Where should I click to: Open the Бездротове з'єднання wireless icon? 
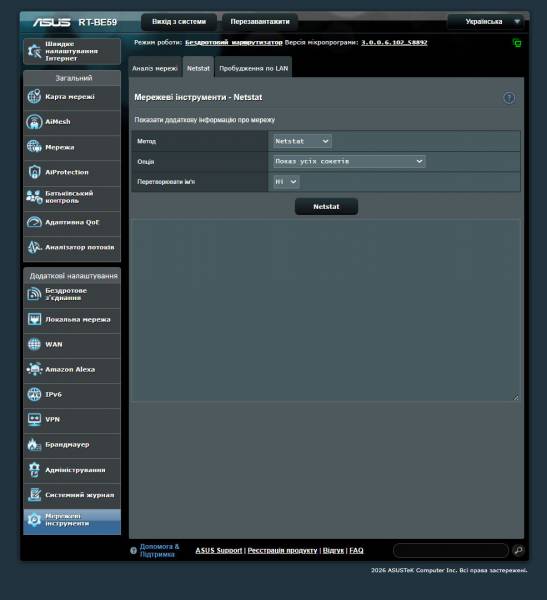point(34,294)
